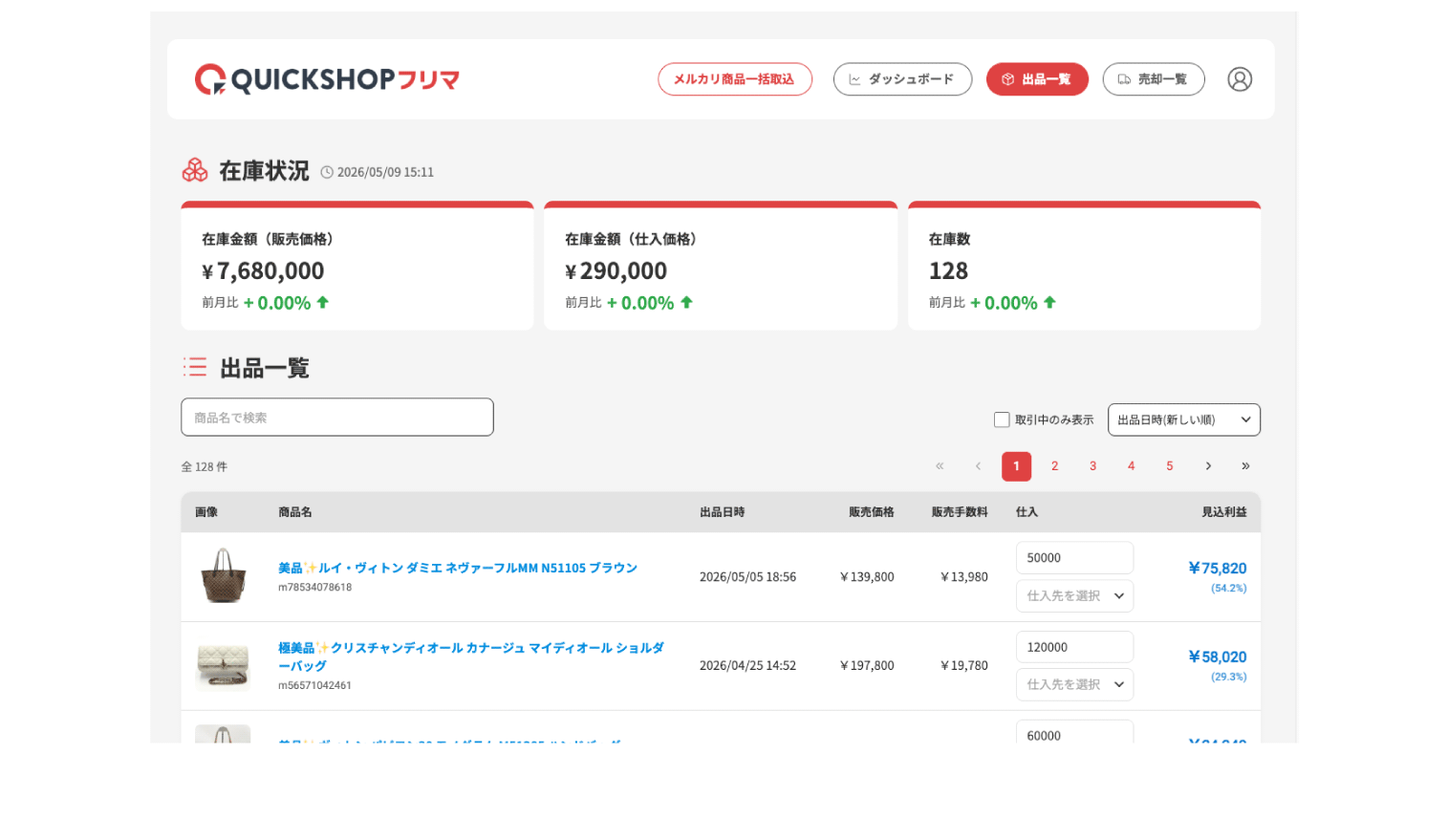This screenshot has height=840, width=1448.
Task: Click the 見込利益 column header
Action: 1224,512
